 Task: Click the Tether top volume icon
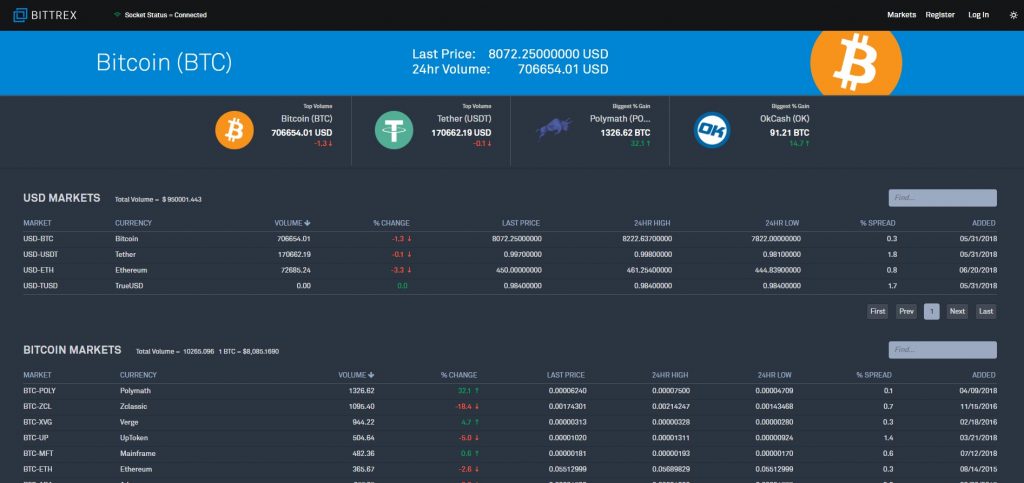pos(394,130)
